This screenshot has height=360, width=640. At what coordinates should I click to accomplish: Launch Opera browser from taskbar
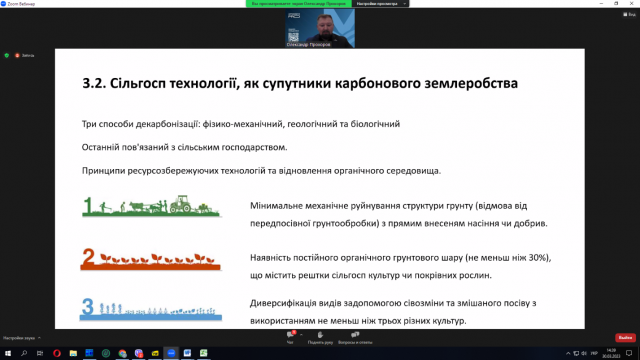point(57,353)
